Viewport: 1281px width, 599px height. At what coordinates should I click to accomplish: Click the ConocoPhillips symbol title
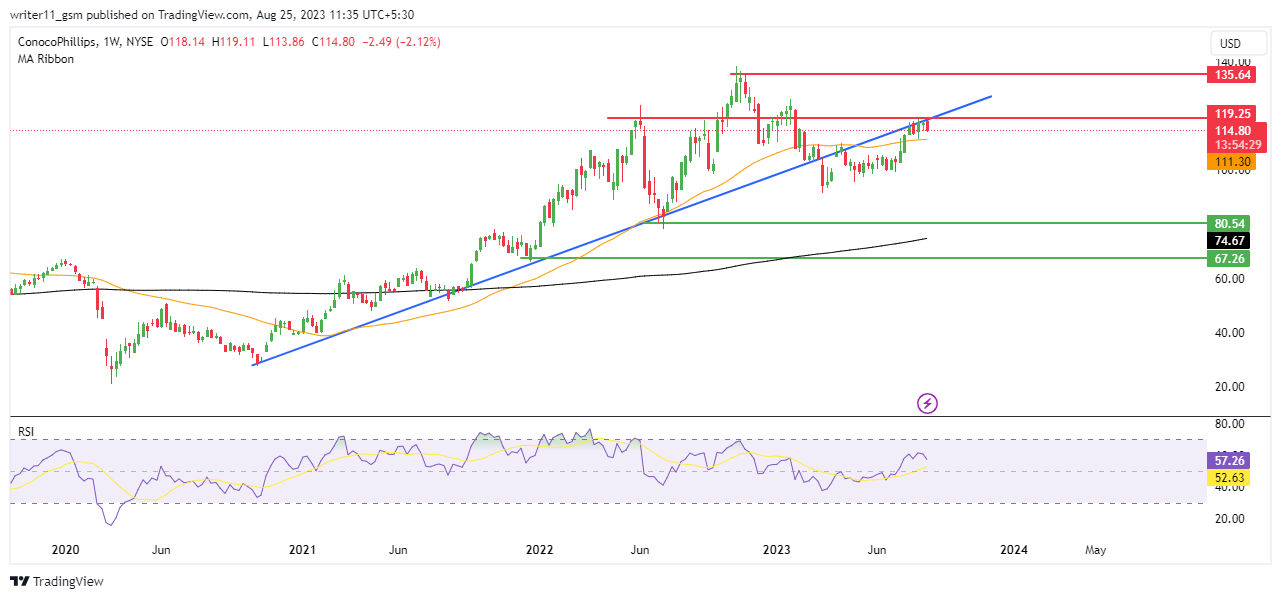tap(59, 42)
